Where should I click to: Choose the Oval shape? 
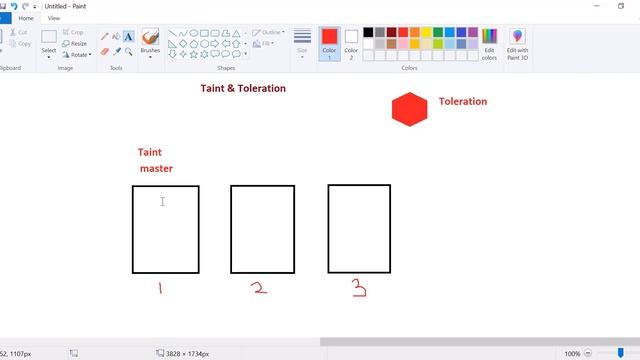coord(194,33)
